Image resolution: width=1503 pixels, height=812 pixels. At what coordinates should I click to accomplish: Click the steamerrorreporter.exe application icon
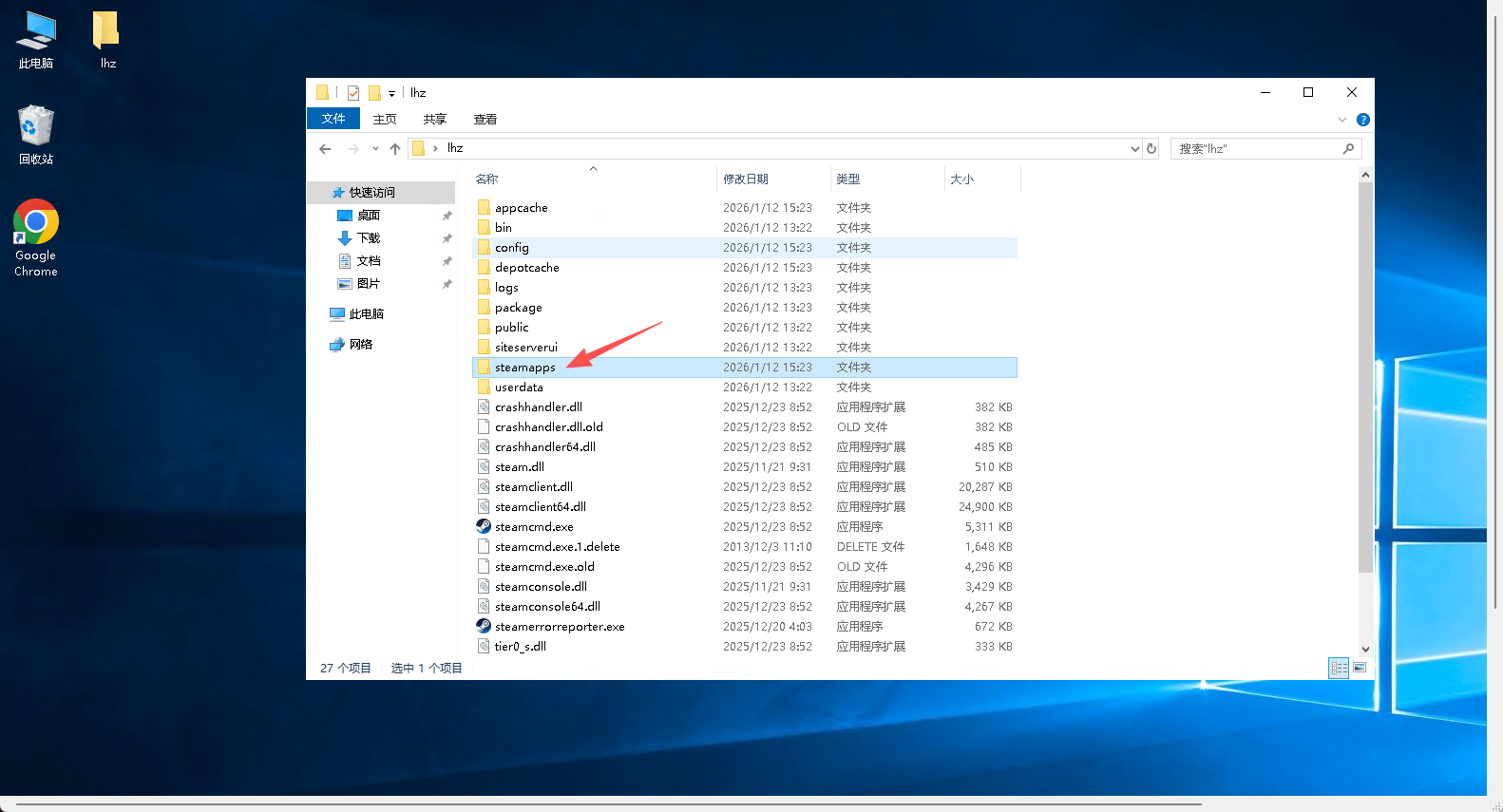(x=484, y=626)
